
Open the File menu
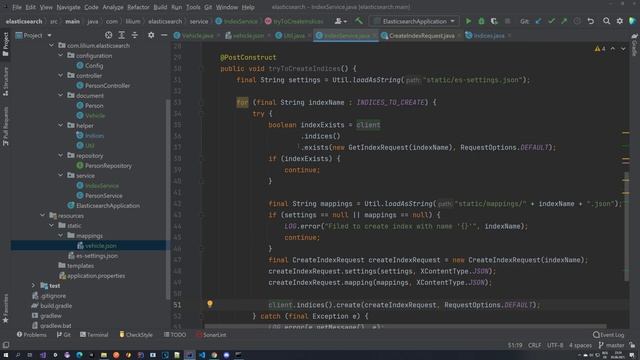pyautogui.click(x=17, y=7)
